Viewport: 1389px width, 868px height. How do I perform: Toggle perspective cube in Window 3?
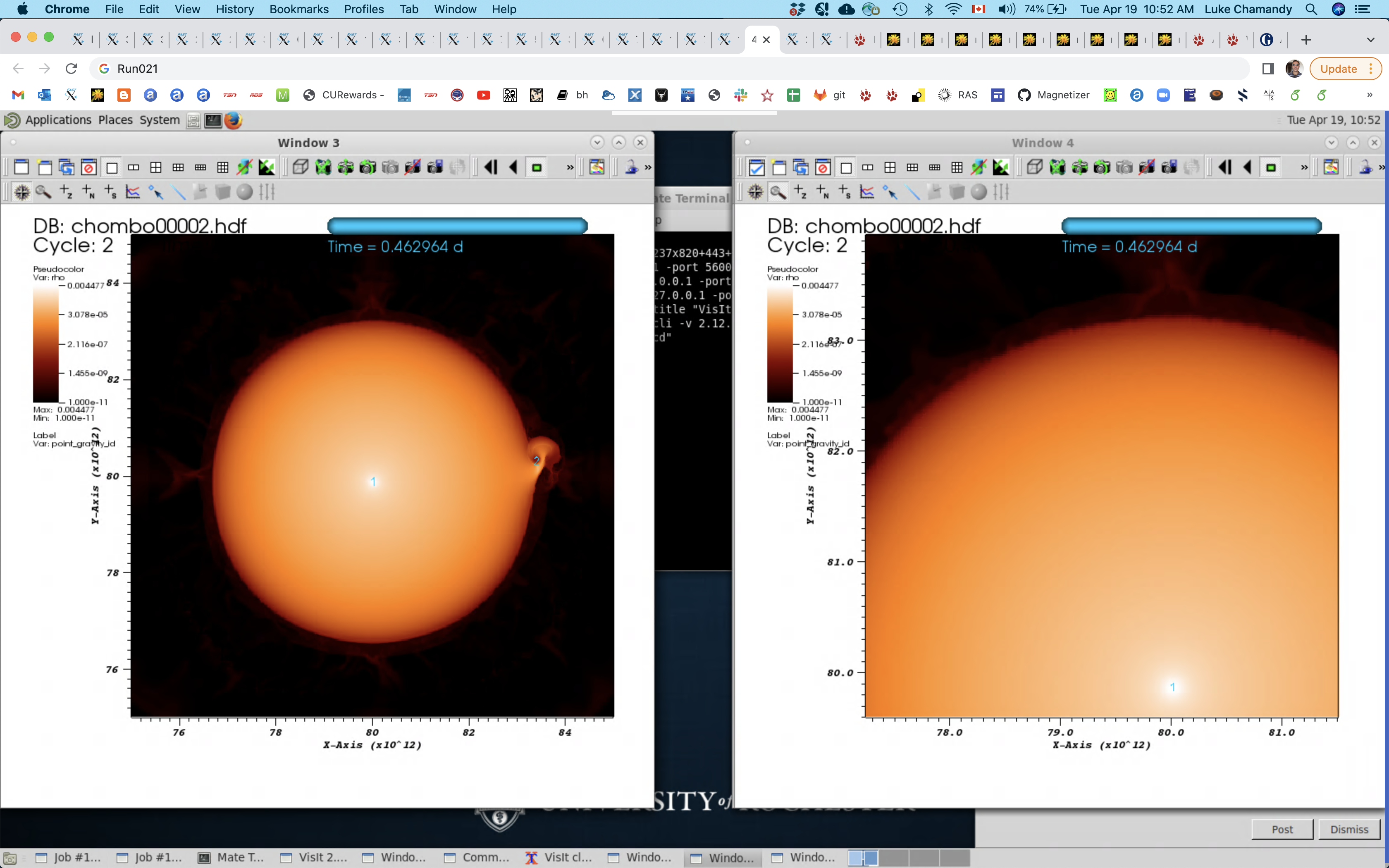tap(300, 168)
